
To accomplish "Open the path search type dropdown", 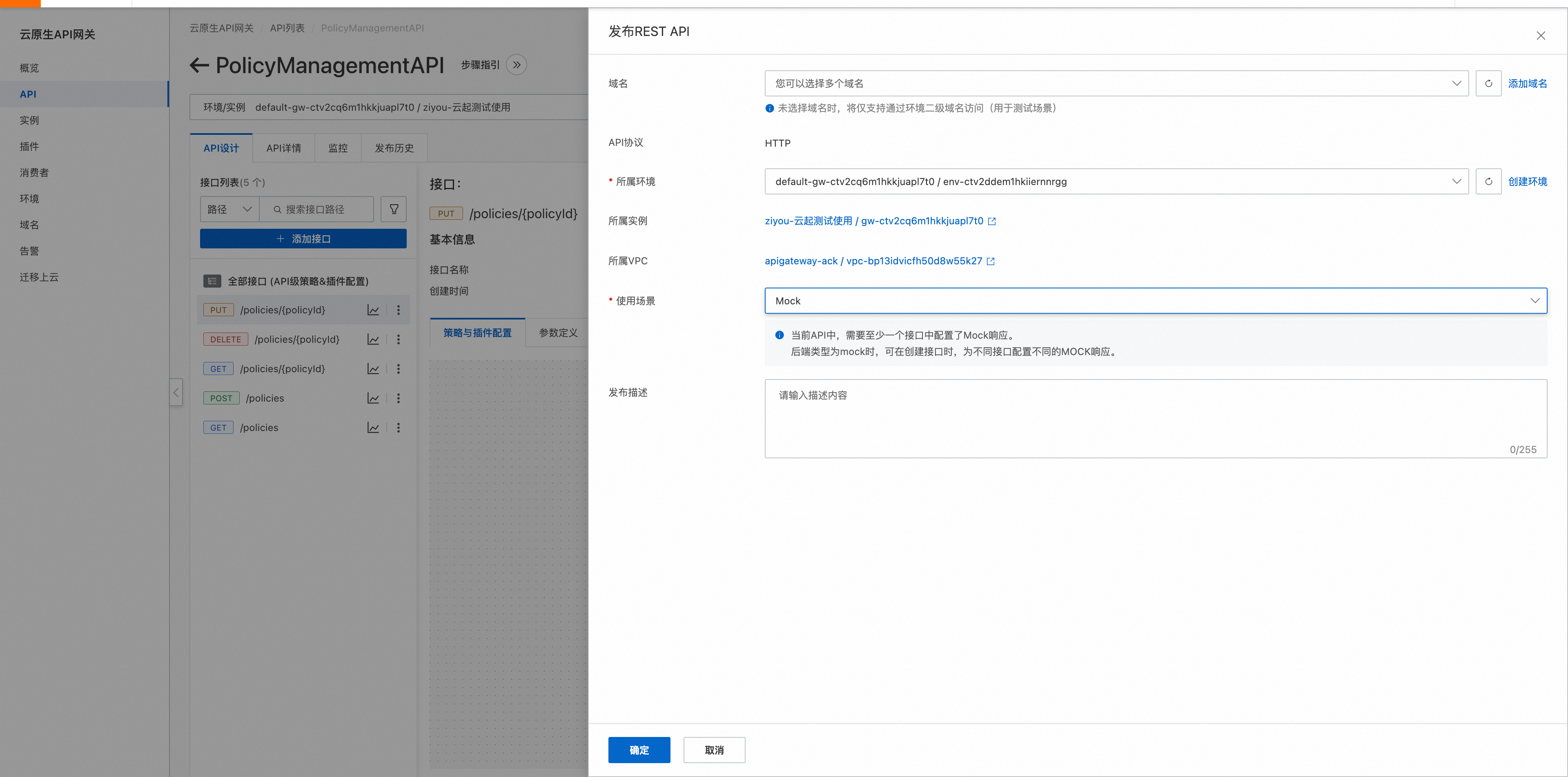I will click(229, 209).
